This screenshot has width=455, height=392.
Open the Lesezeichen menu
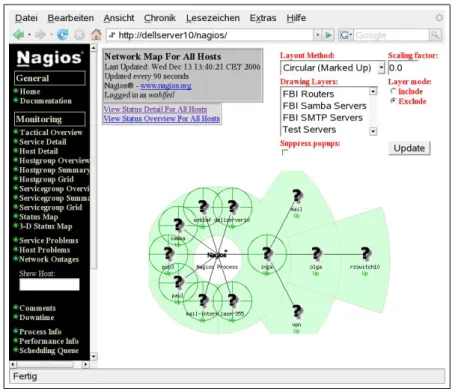[213, 18]
